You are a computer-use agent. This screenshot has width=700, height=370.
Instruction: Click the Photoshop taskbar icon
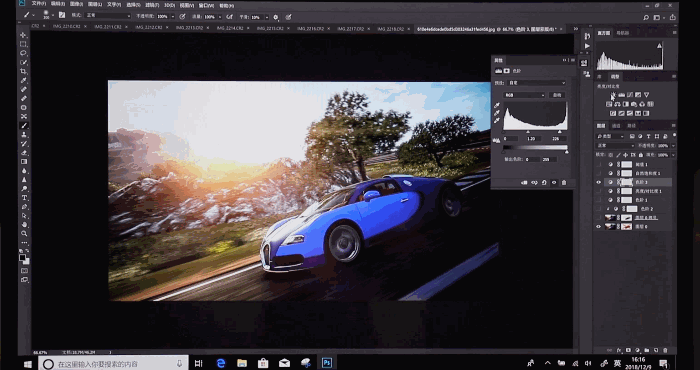coord(327,363)
